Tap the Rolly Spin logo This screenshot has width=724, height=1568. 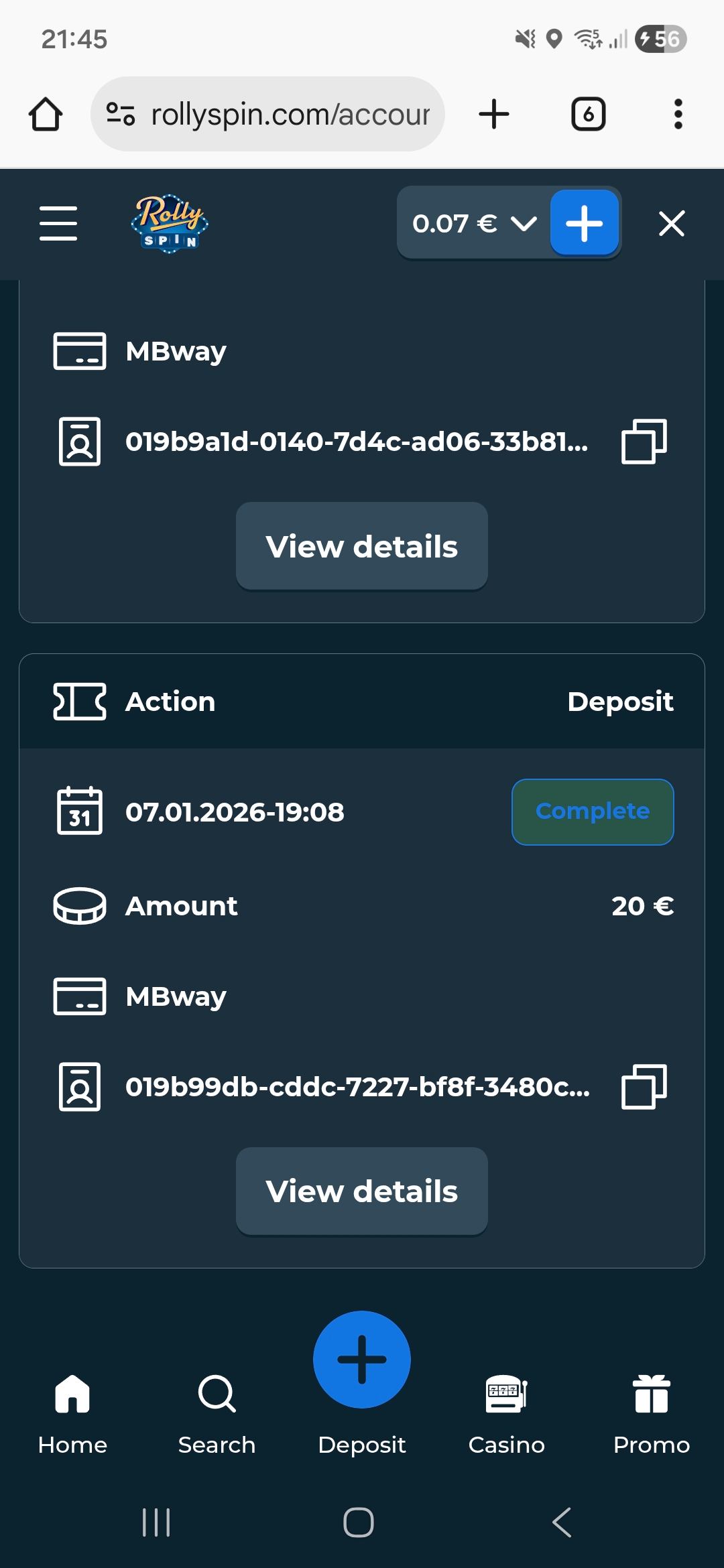pos(170,223)
